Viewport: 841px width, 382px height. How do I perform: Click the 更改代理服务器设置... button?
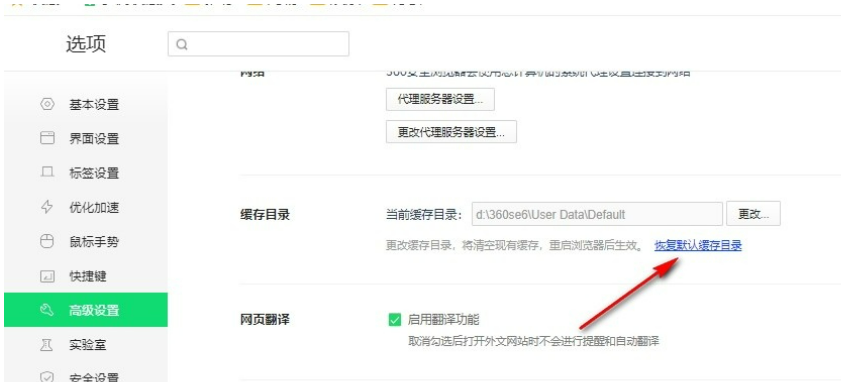click(451, 132)
